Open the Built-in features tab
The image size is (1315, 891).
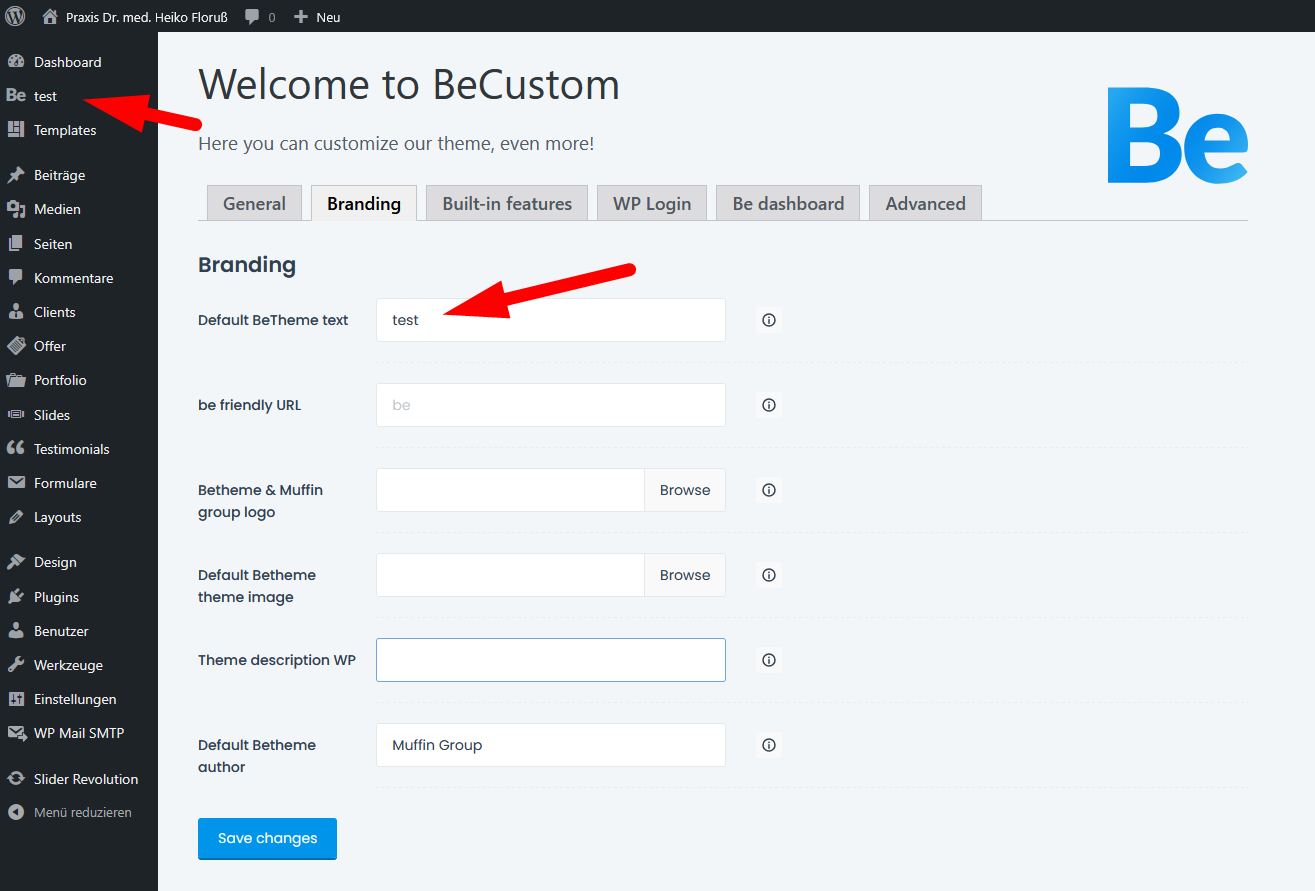pos(507,203)
